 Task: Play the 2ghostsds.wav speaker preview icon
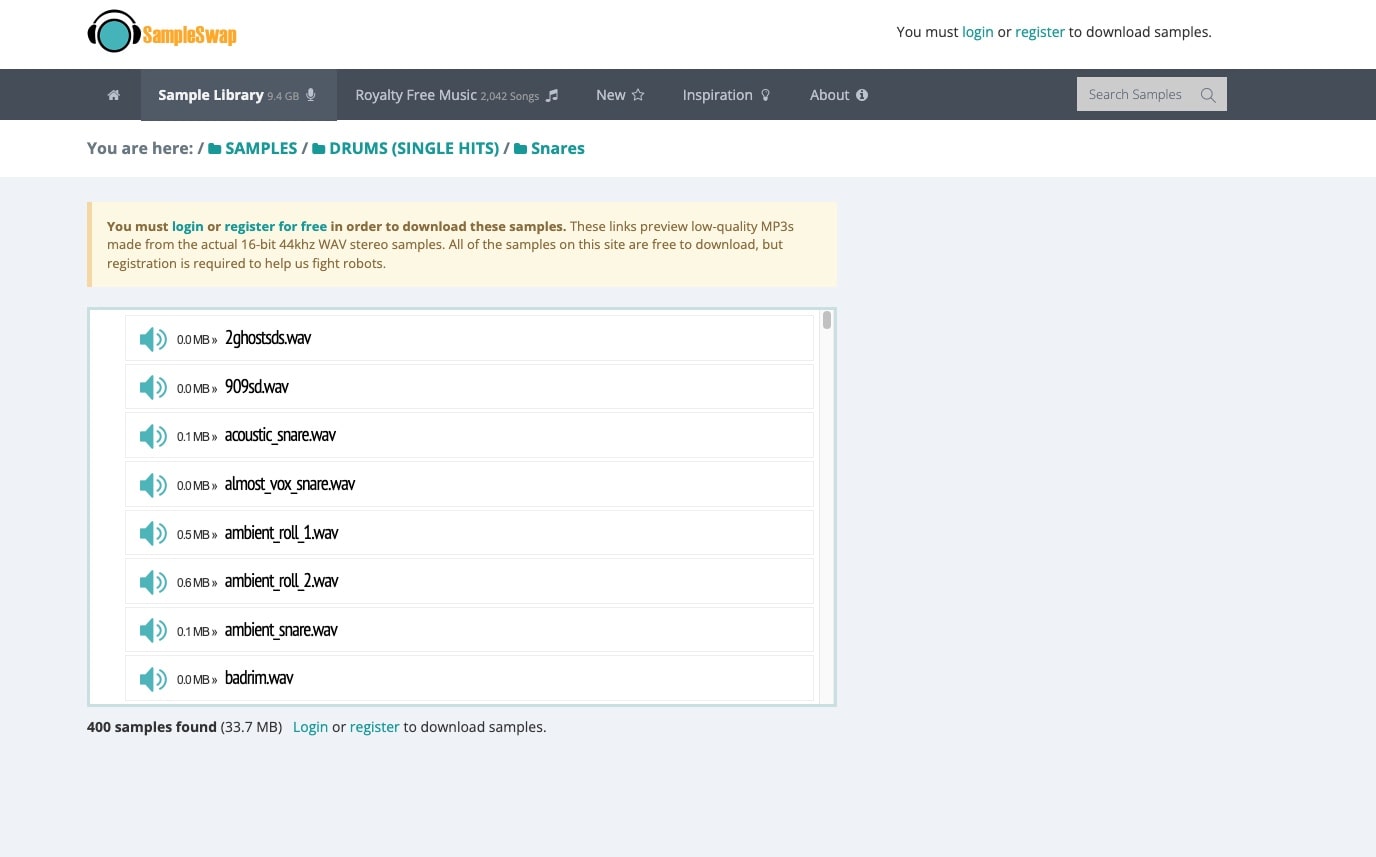152,339
